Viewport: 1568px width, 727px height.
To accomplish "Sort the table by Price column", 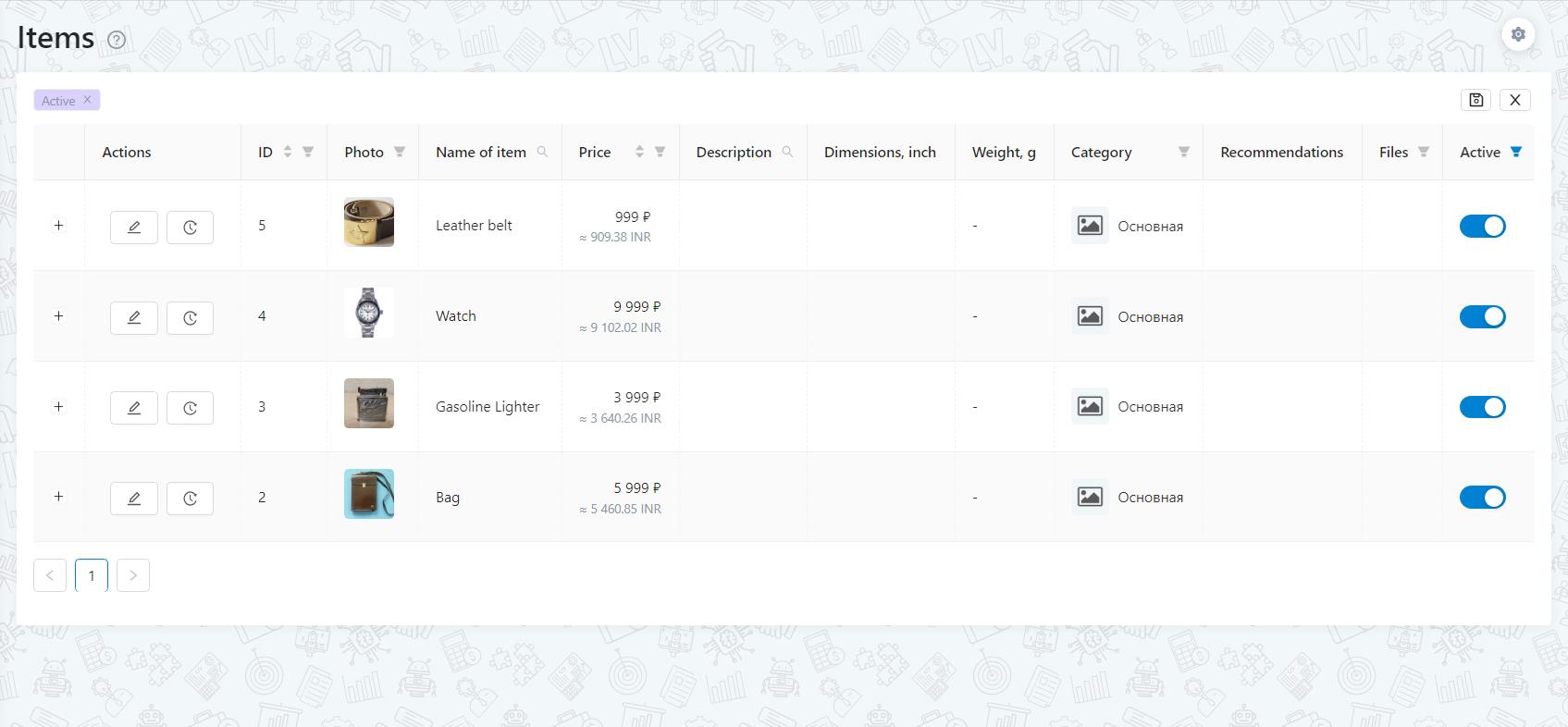I will tap(639, 152).
